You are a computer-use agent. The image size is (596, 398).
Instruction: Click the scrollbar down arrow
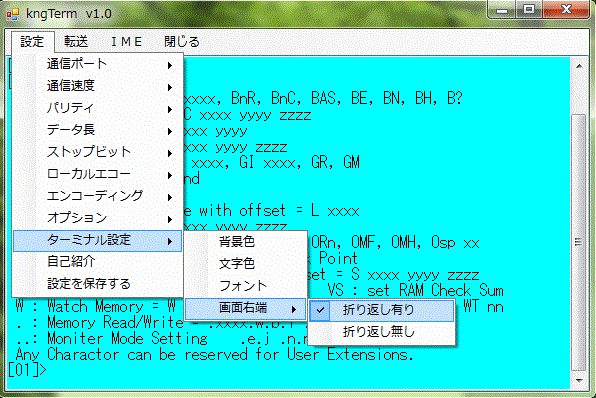579,380
